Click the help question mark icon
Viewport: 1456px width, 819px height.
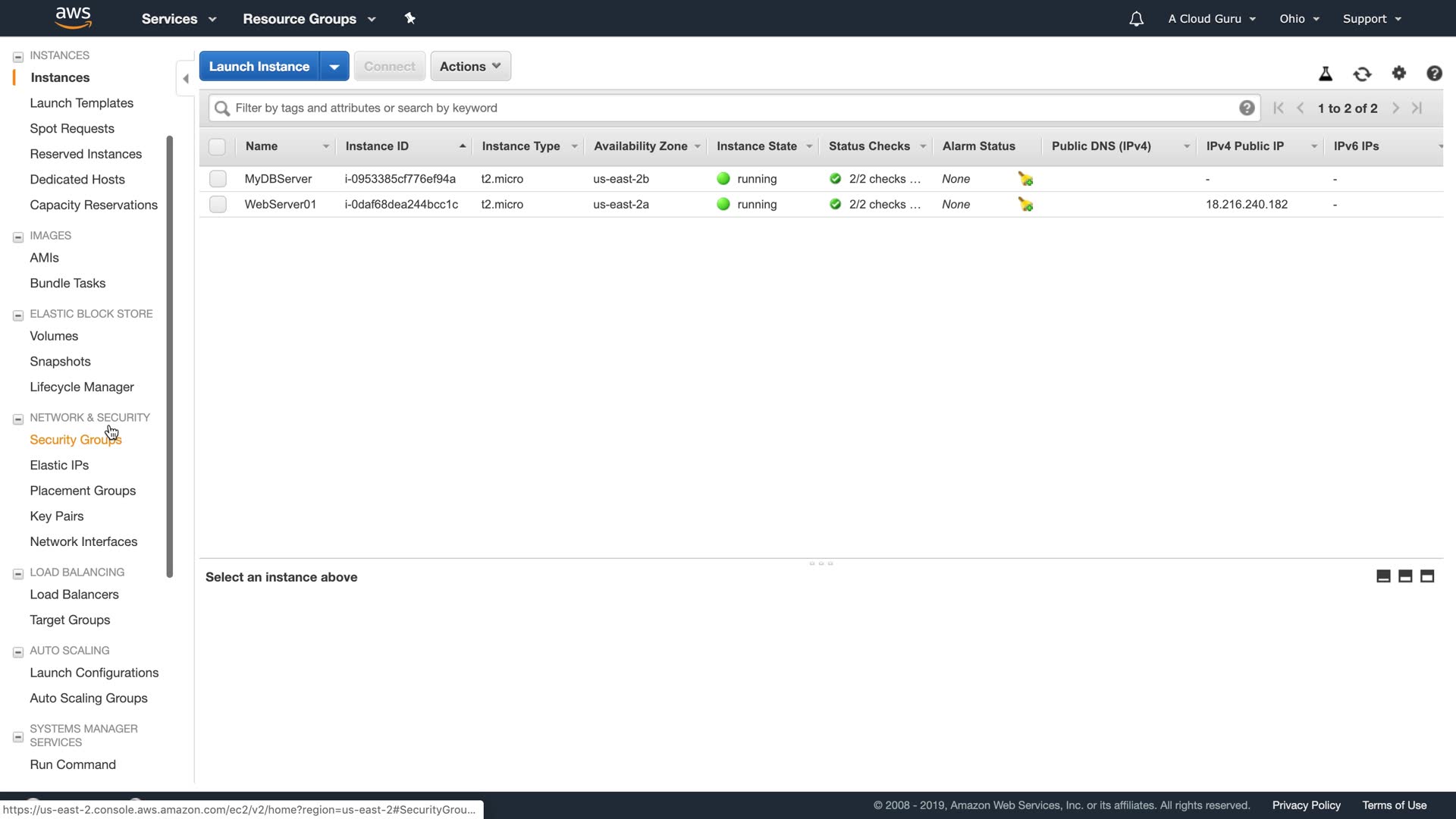pos(1434,73)
